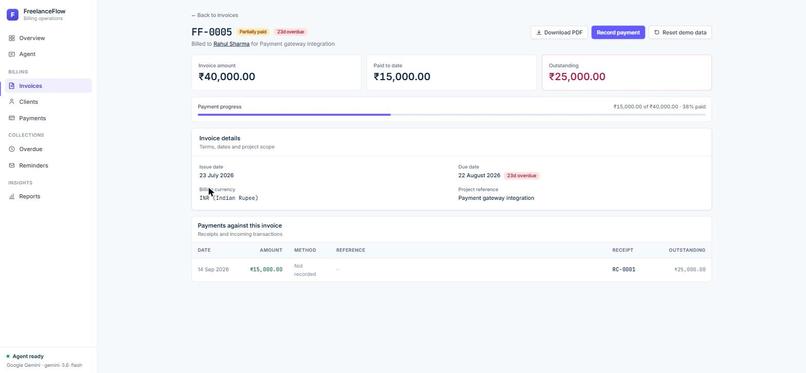Viewport: 806px width, 373px height.
Task: Click the Record payment button
Action: click(x=618, y=32)
